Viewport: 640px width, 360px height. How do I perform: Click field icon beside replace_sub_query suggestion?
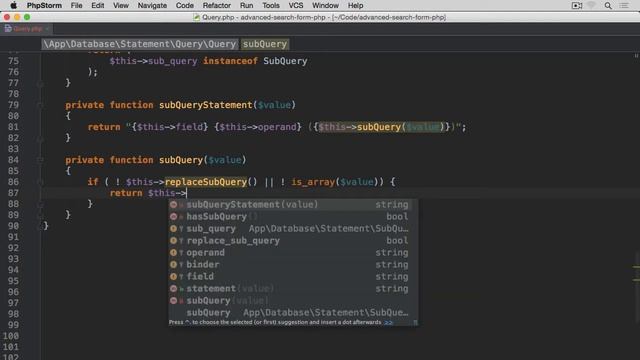173,241
